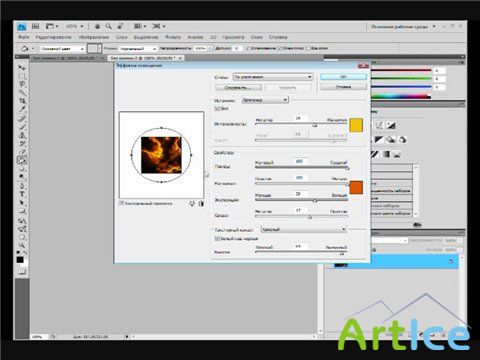Image resolution: width=480 pixels, height=360 pixels.
Task: Select the Blur tool
Action: pyautogui.click(x=22, y=169)
